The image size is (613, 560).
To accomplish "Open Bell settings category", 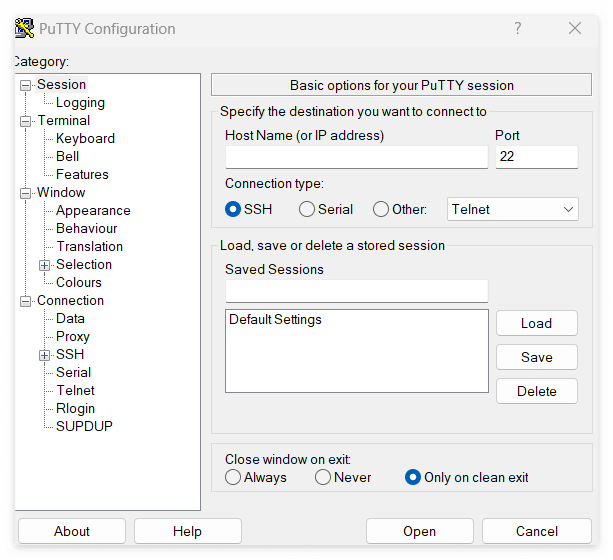I will (x=67, y=156).
